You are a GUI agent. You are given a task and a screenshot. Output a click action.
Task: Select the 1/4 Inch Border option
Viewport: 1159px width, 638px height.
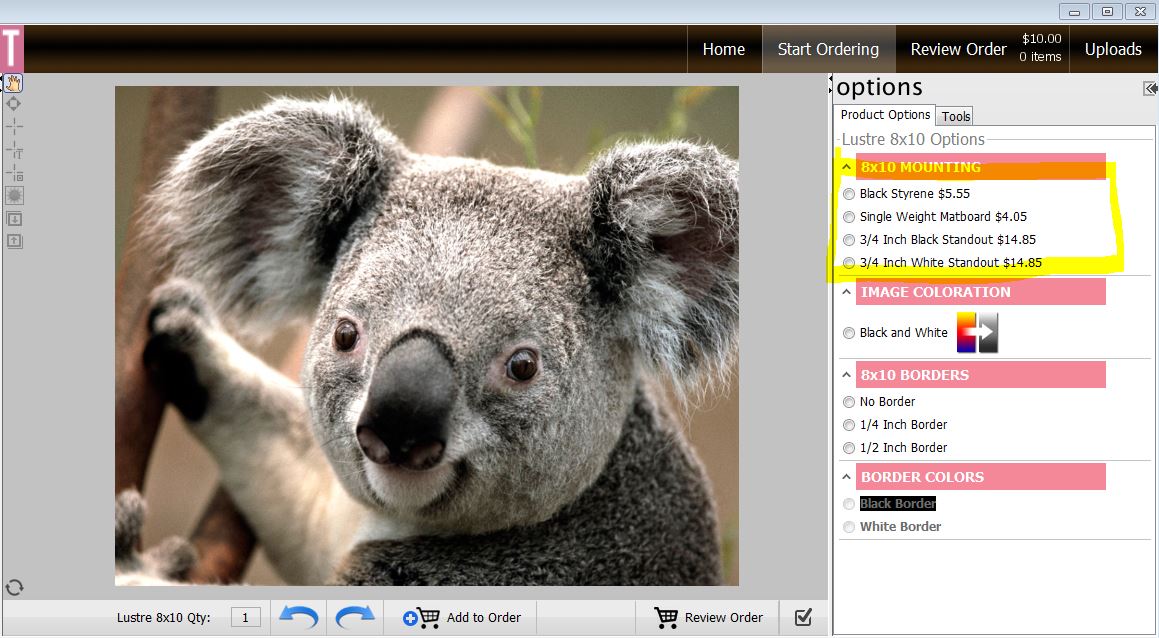pyautogui.click(x=849, y=425)
